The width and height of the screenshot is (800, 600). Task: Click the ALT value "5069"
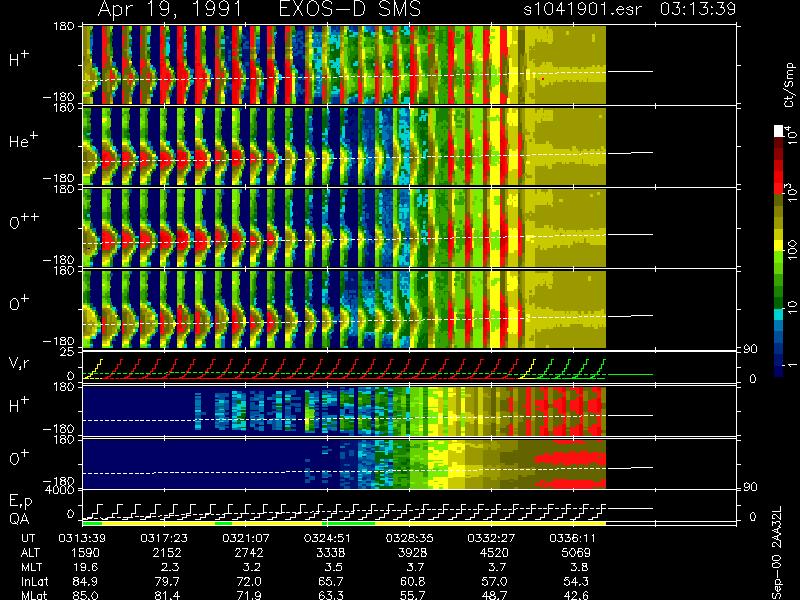576,553
